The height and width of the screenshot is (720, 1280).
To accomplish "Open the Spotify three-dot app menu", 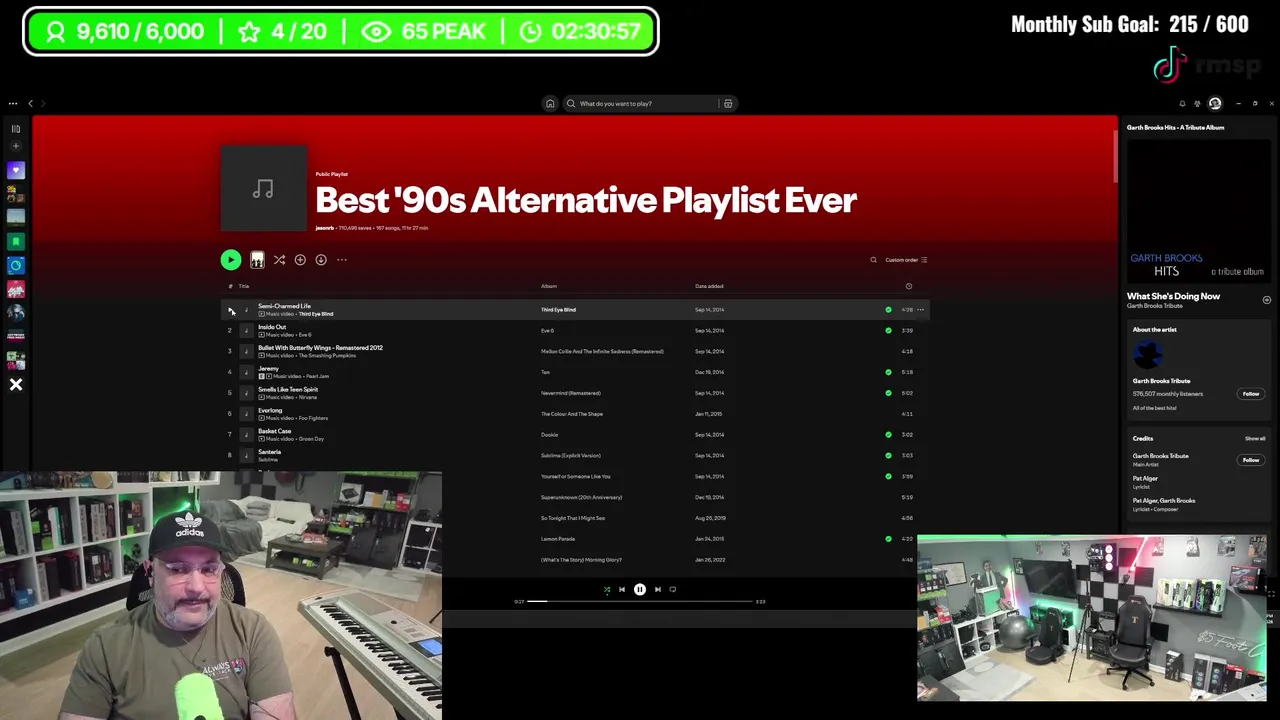I will [13, 103].
